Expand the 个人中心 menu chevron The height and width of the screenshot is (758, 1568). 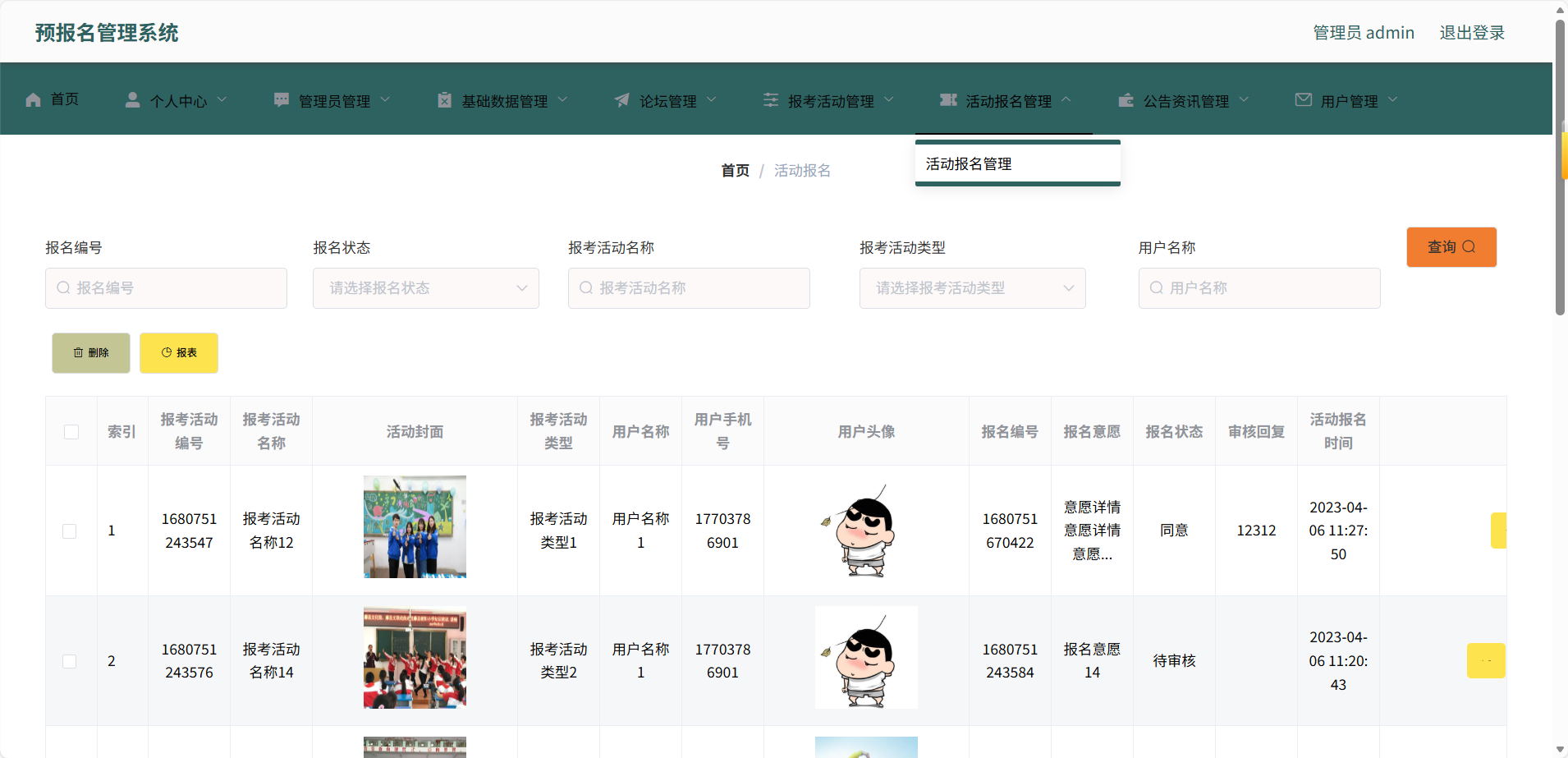(x=222, y=99)
